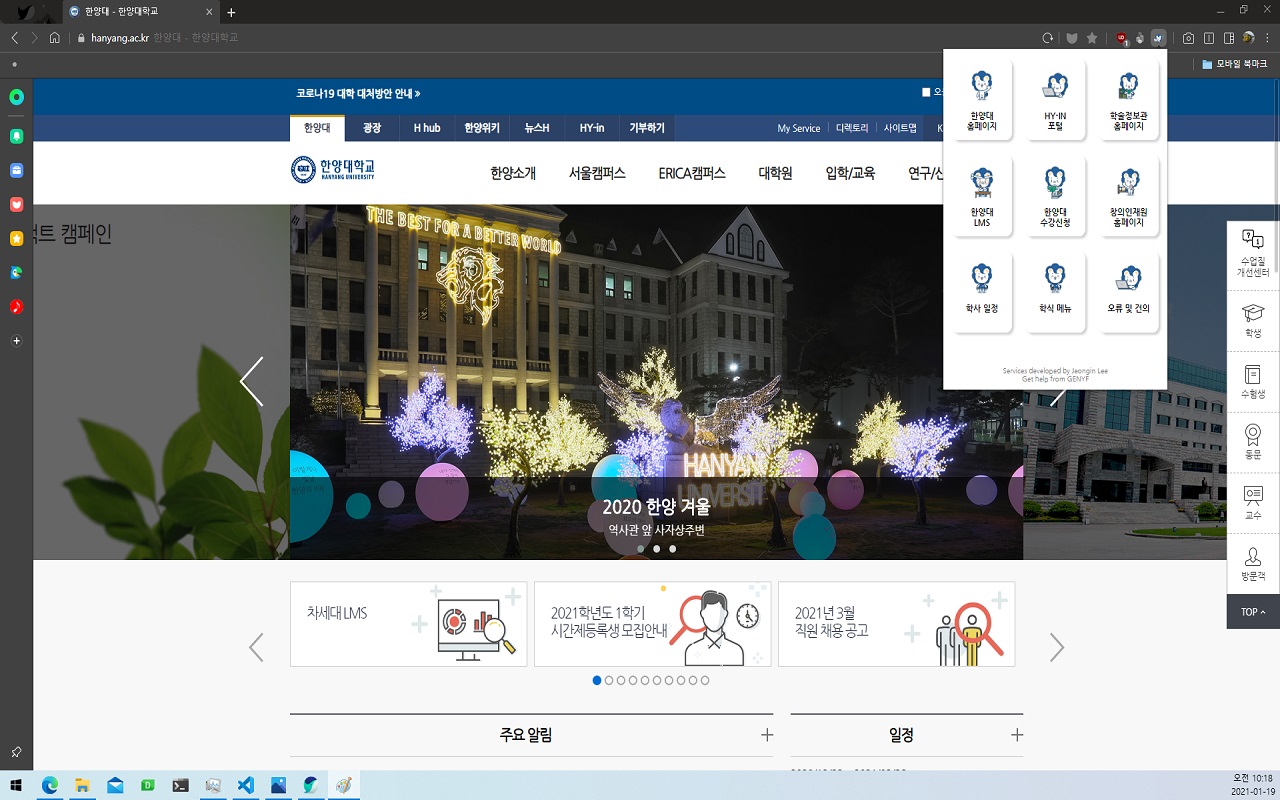
Task: Select the third carousel indicator dot
Action: (672, 548)
